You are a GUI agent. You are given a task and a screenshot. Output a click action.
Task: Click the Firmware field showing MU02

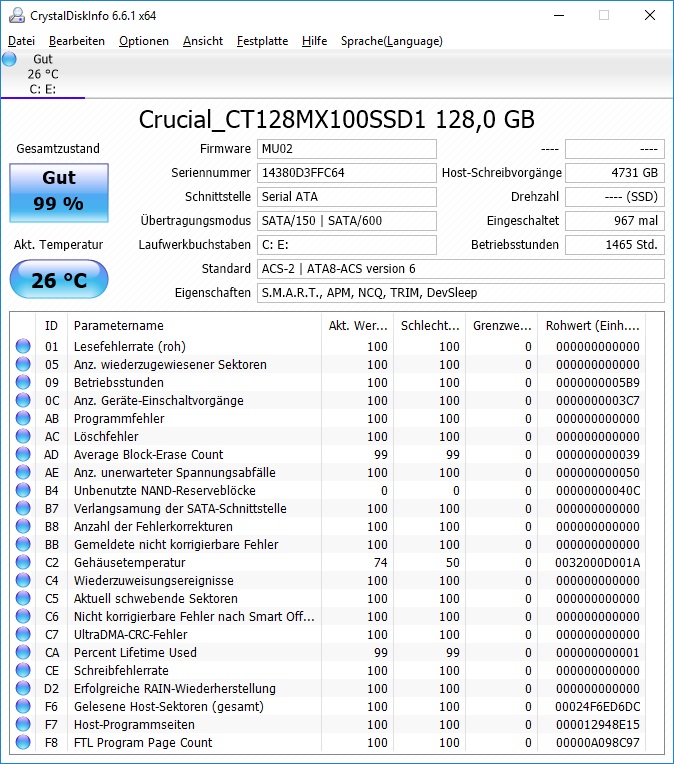point(347,149)
